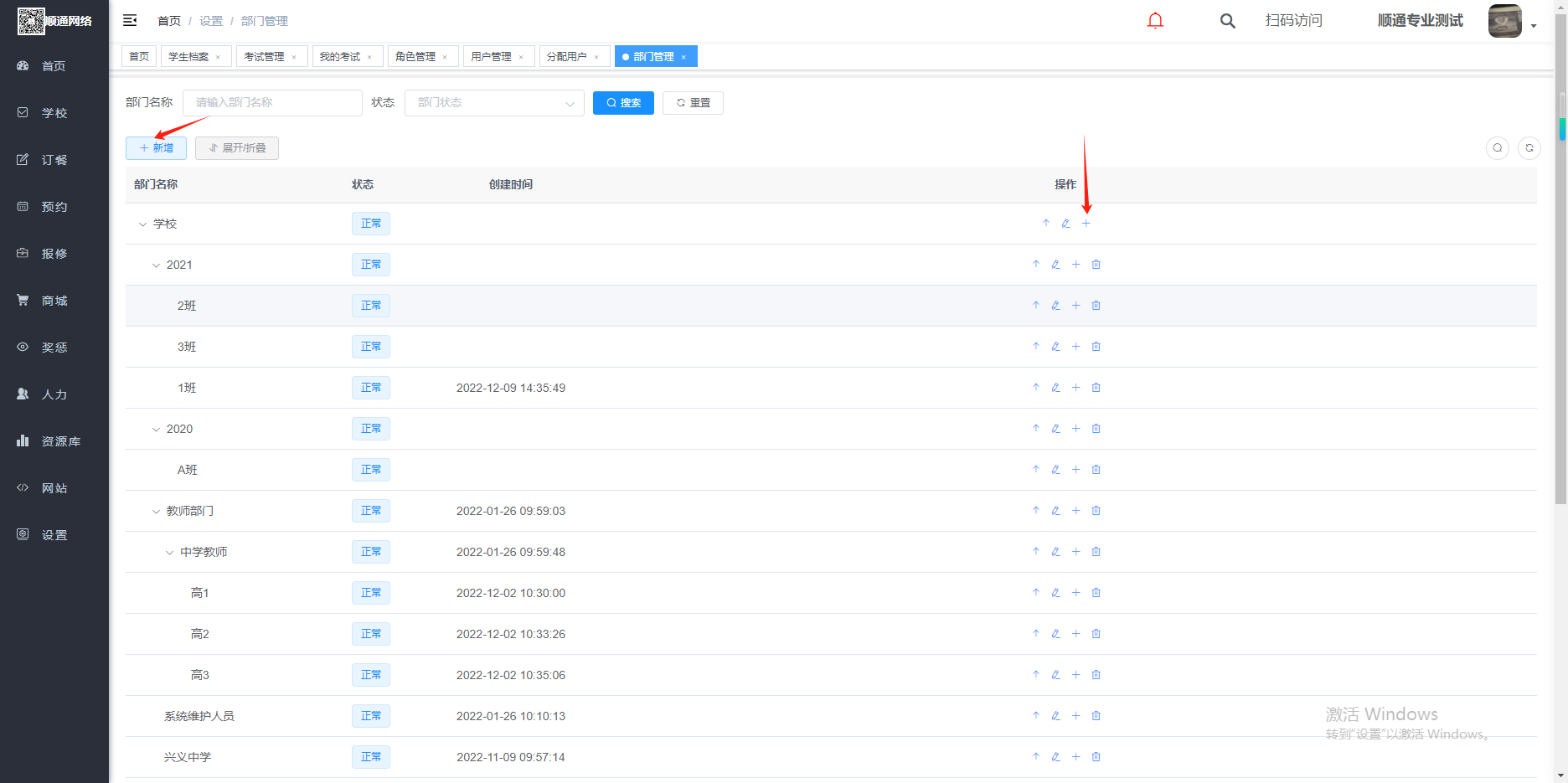This screenshot has width=1568, height=783.
Task: Collapse the 2021 tree node
Action: point(156,265)
